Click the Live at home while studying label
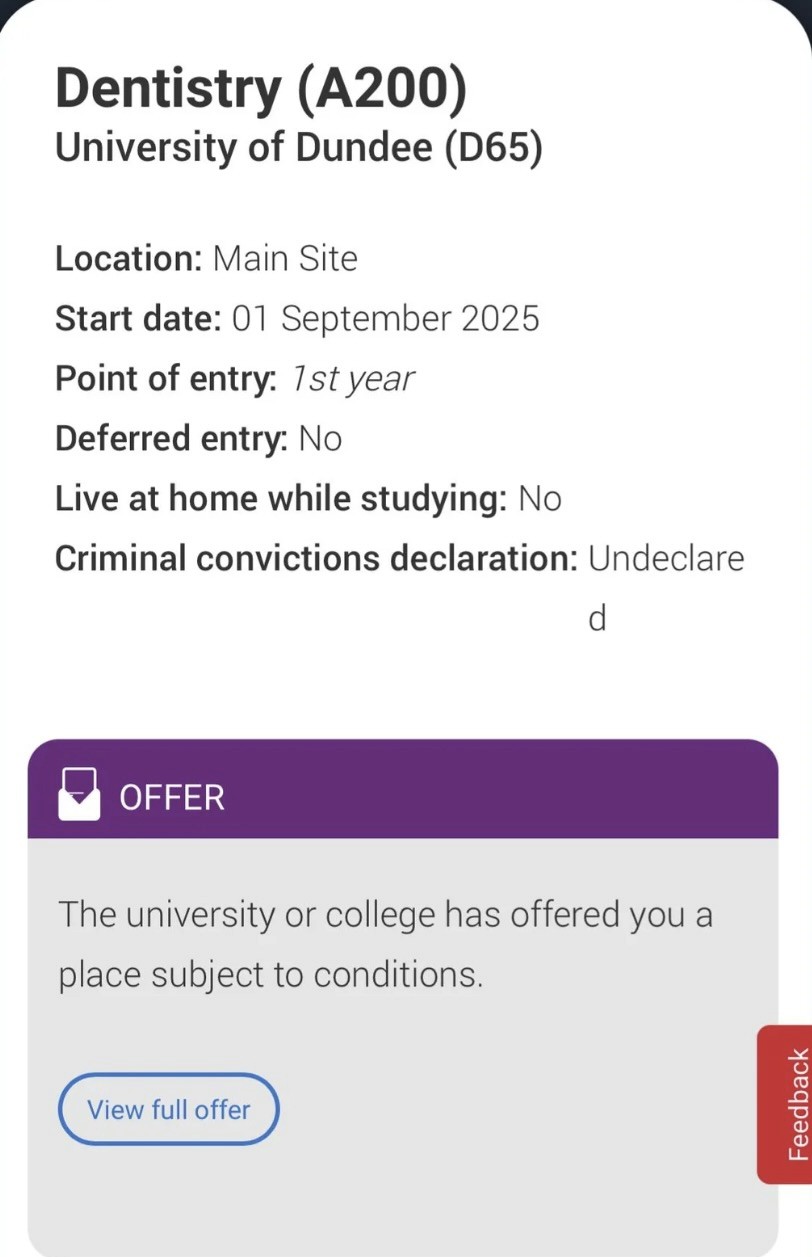 coord(280,499)
